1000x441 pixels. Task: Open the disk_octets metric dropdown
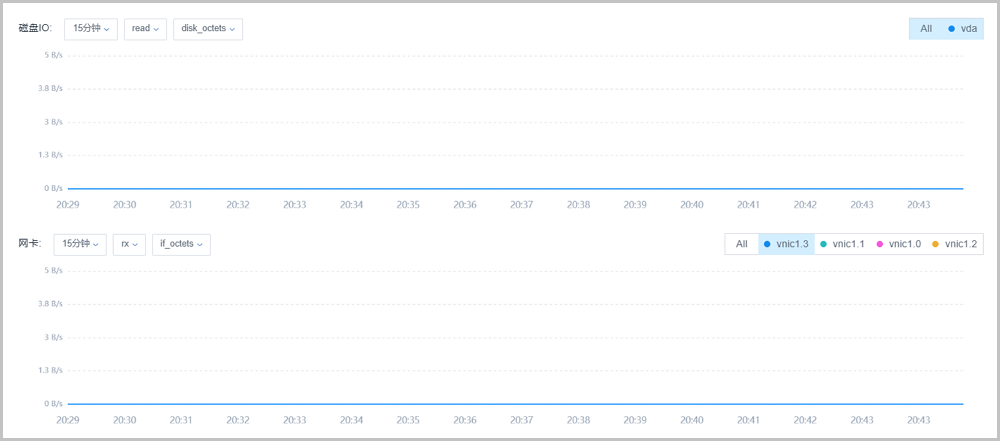point(208,29)
